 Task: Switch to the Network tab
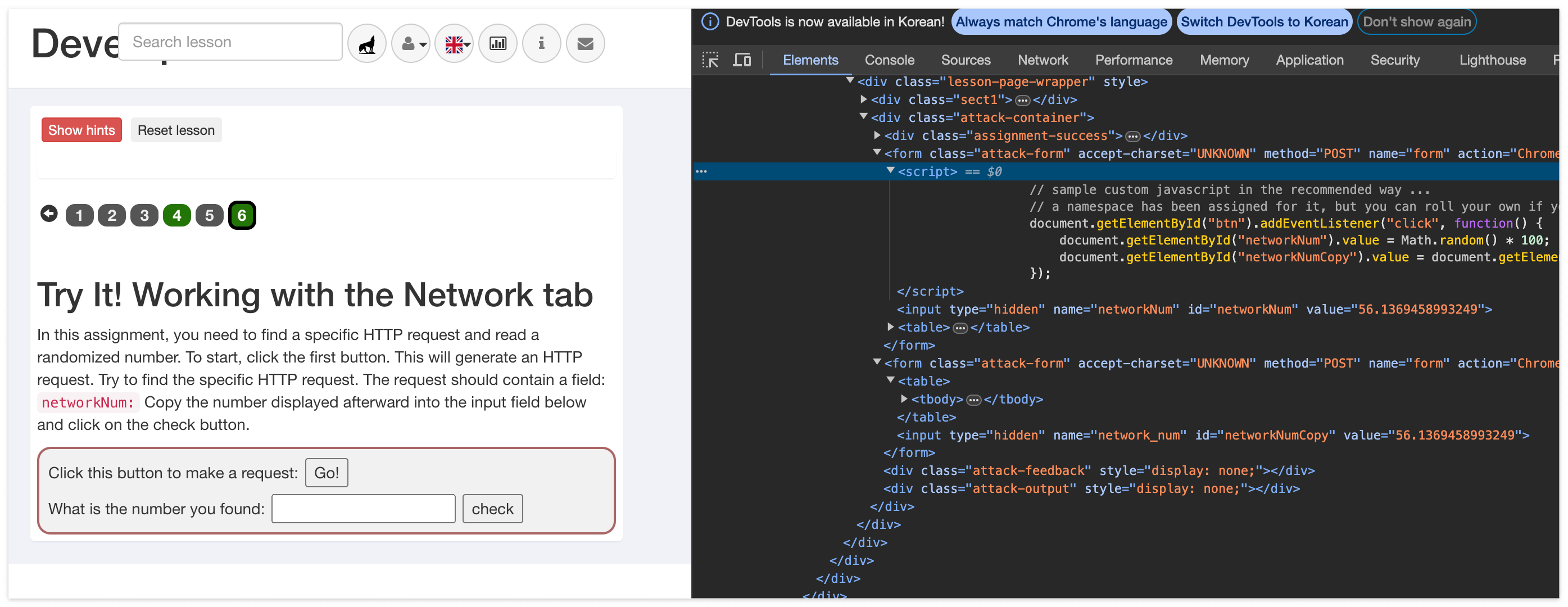(x=1042, y=60)
